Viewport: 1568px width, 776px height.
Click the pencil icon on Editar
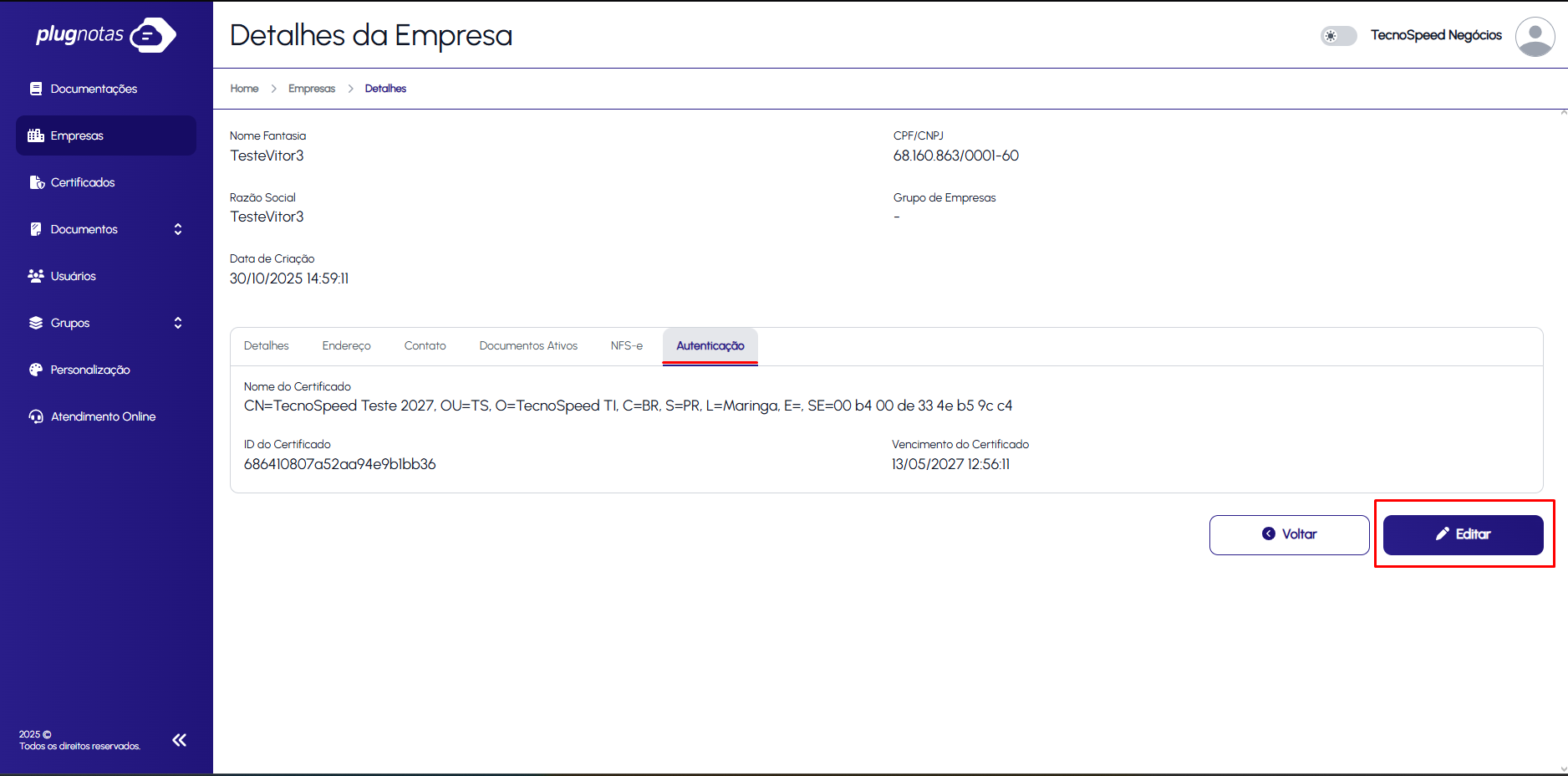[1443, 534]
